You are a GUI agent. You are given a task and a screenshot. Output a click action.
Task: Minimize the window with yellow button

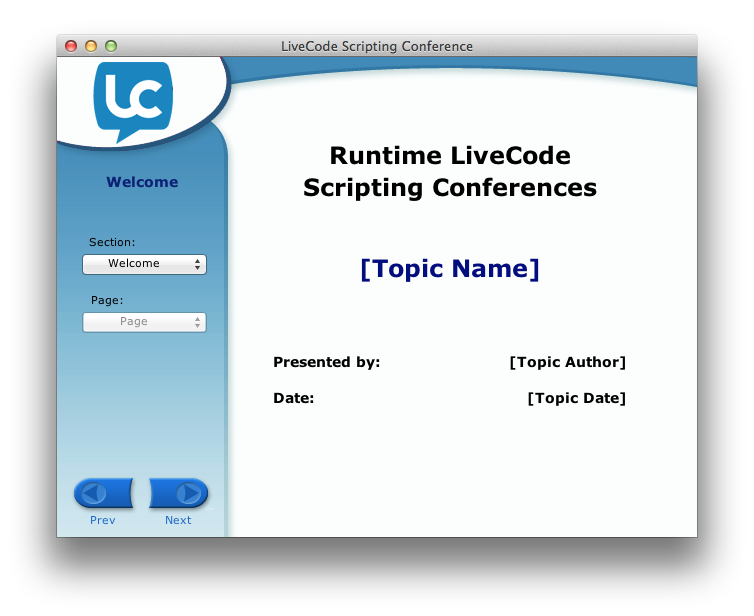(x=91, y=46)
